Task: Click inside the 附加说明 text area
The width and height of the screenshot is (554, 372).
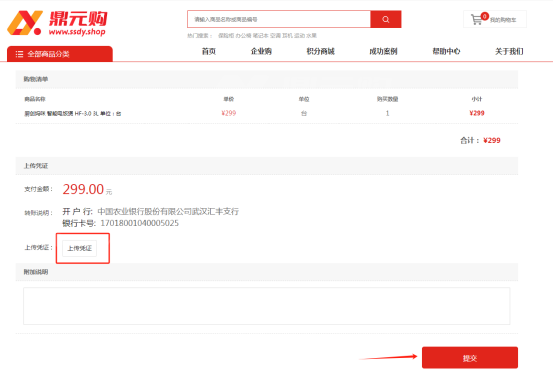Action: tap(266, 306)
